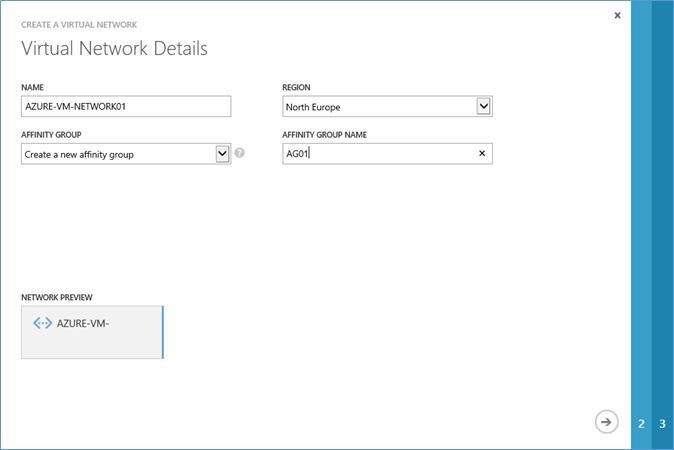Click the help icon next to Affinity Group
Image resolution: width=674 pixels, height=450 pixels.
(240, 153)
